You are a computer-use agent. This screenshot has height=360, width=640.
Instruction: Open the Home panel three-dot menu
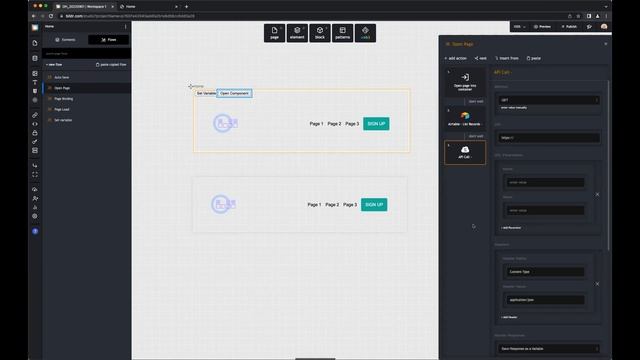point(125,27)
